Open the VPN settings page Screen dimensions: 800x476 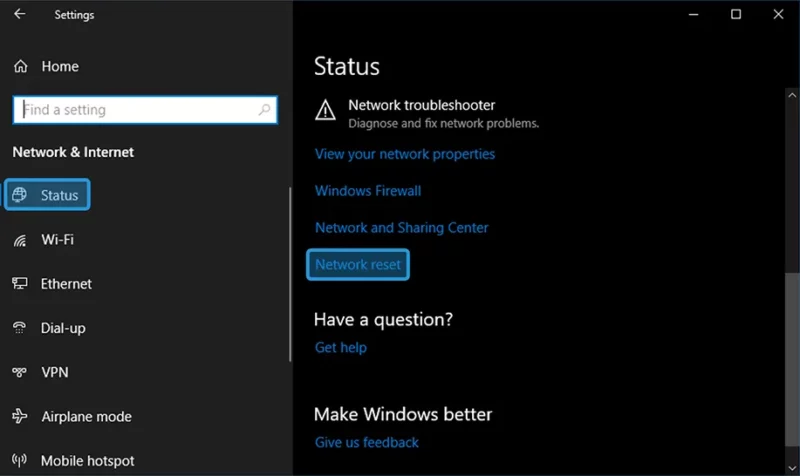pyautogui.click(x=55, y=372)
